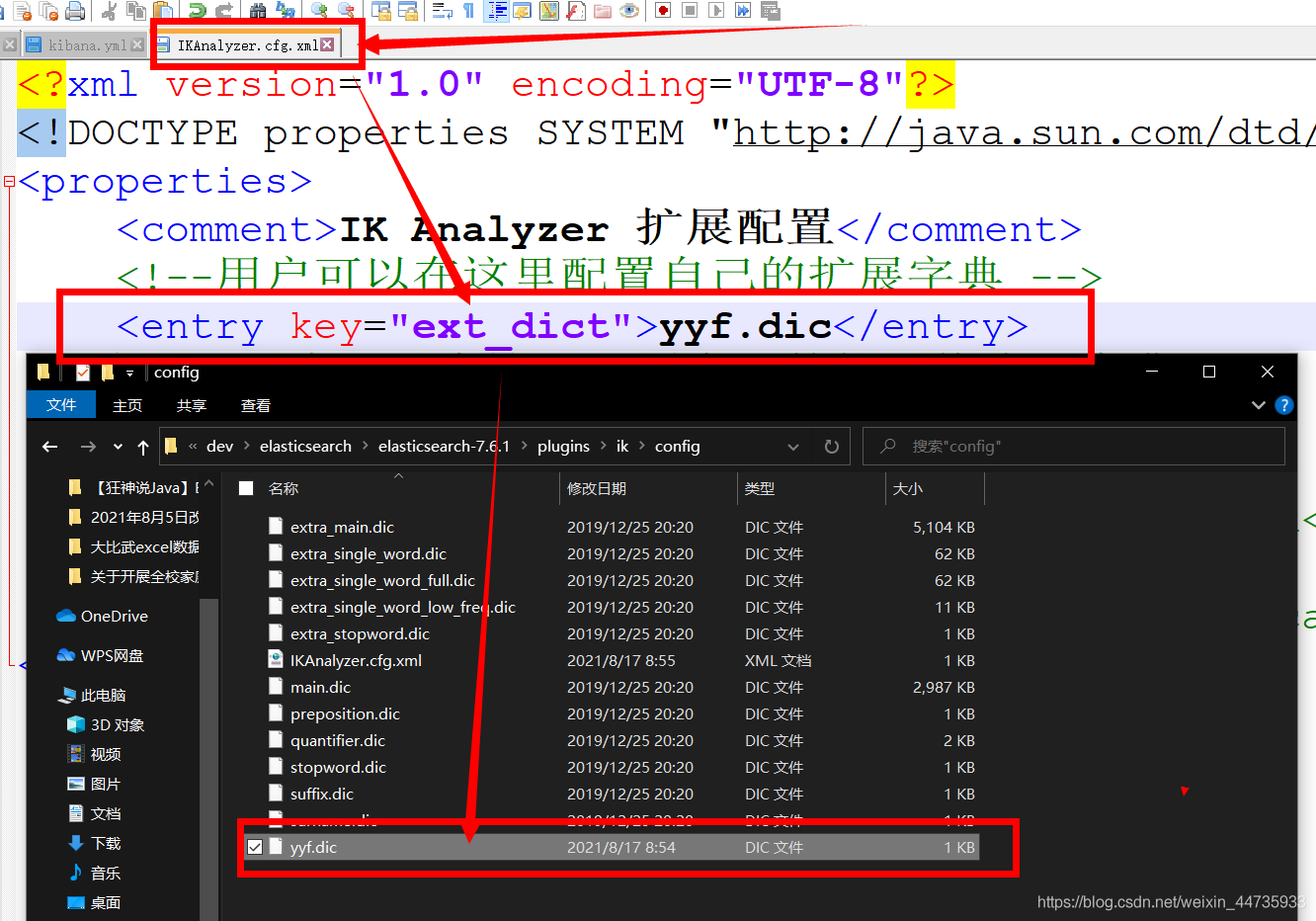Expand chevron after plugins breadcrumb

coord(604,447)
